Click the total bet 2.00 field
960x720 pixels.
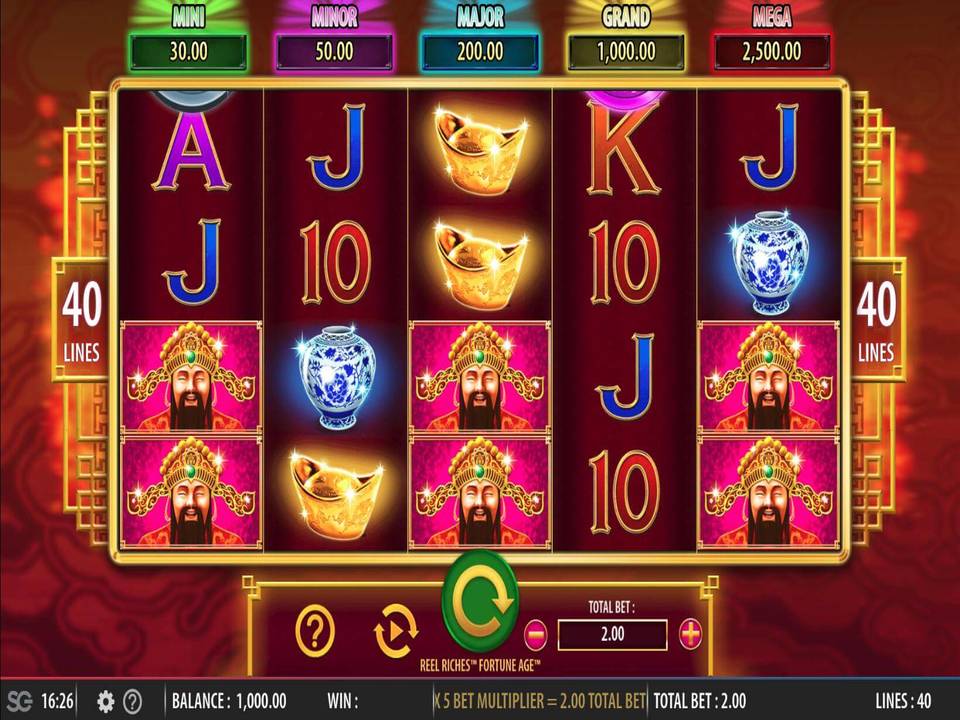point(612,634)
